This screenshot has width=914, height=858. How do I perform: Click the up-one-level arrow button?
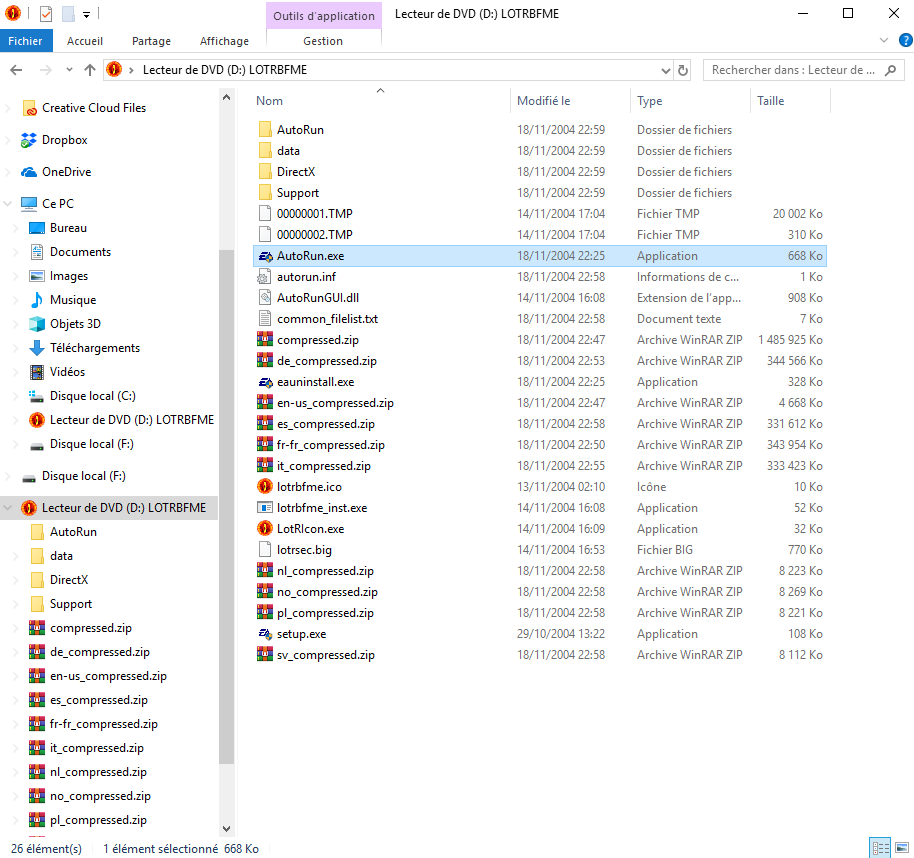90,70
